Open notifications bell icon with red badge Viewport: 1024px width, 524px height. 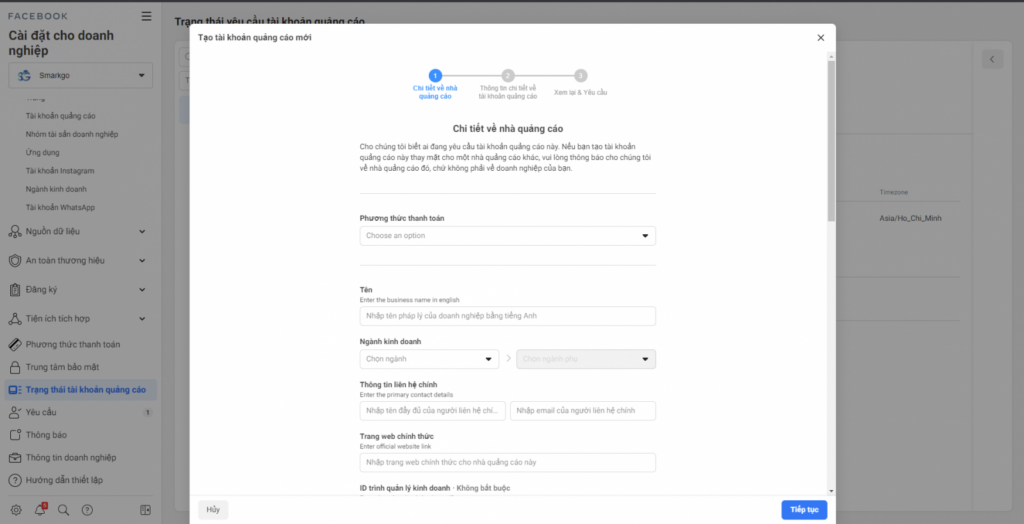tap(40, 510)
